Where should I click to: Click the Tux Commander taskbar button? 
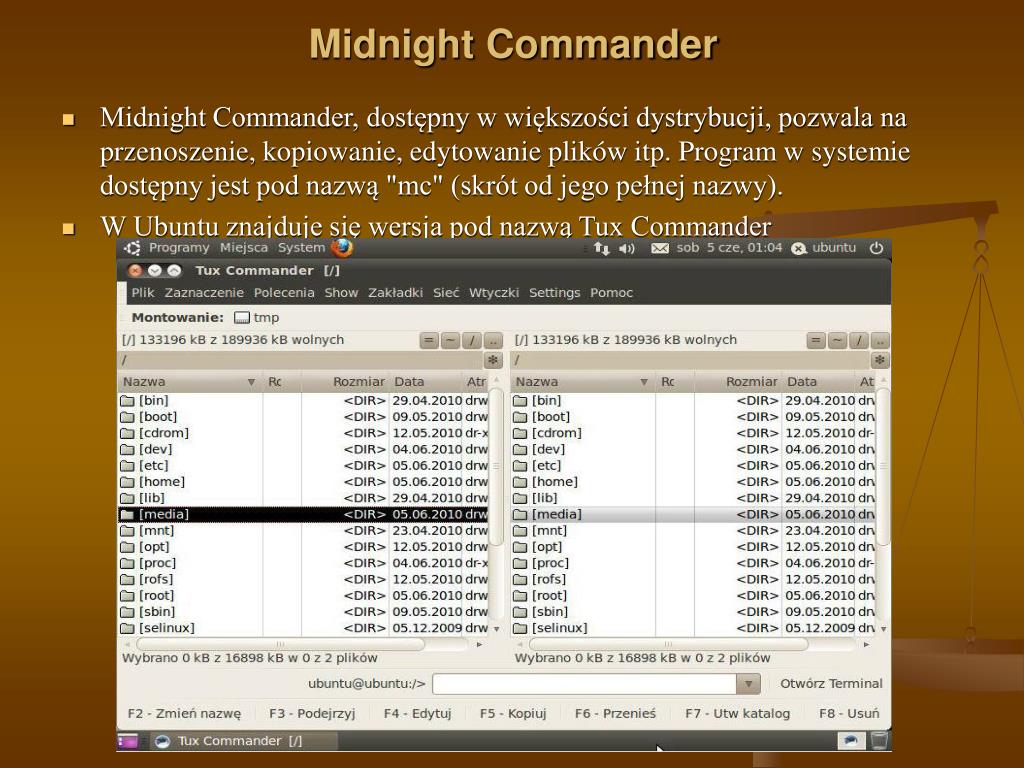[x=244, y=741]
